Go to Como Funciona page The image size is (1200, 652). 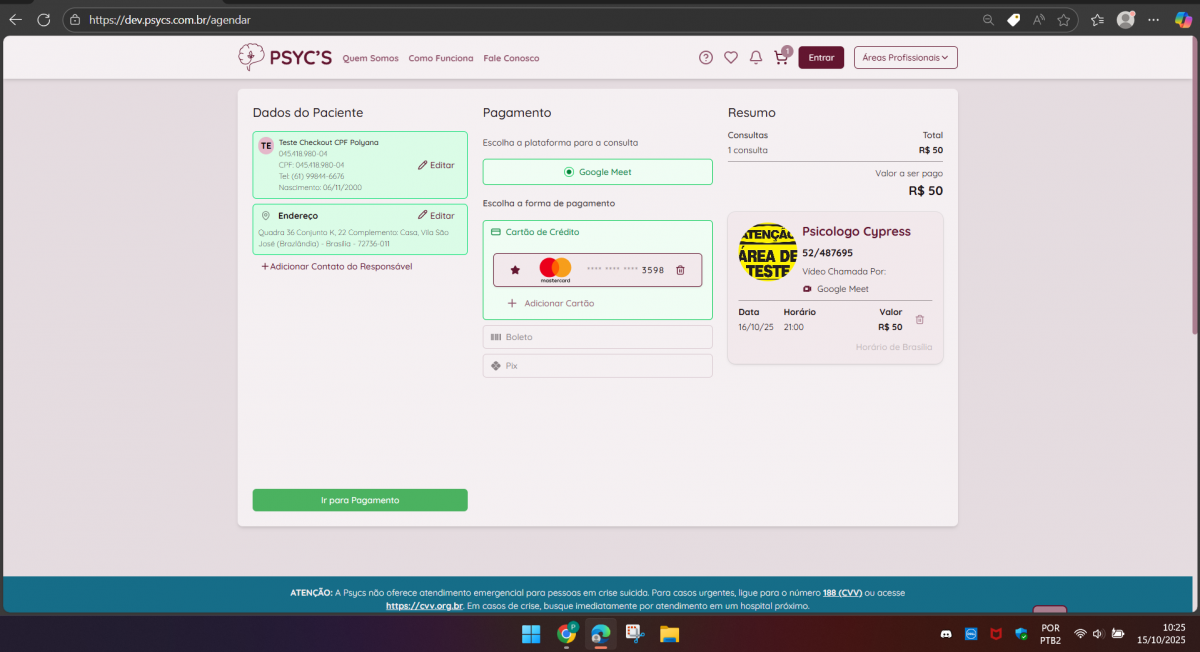point(441,58)
